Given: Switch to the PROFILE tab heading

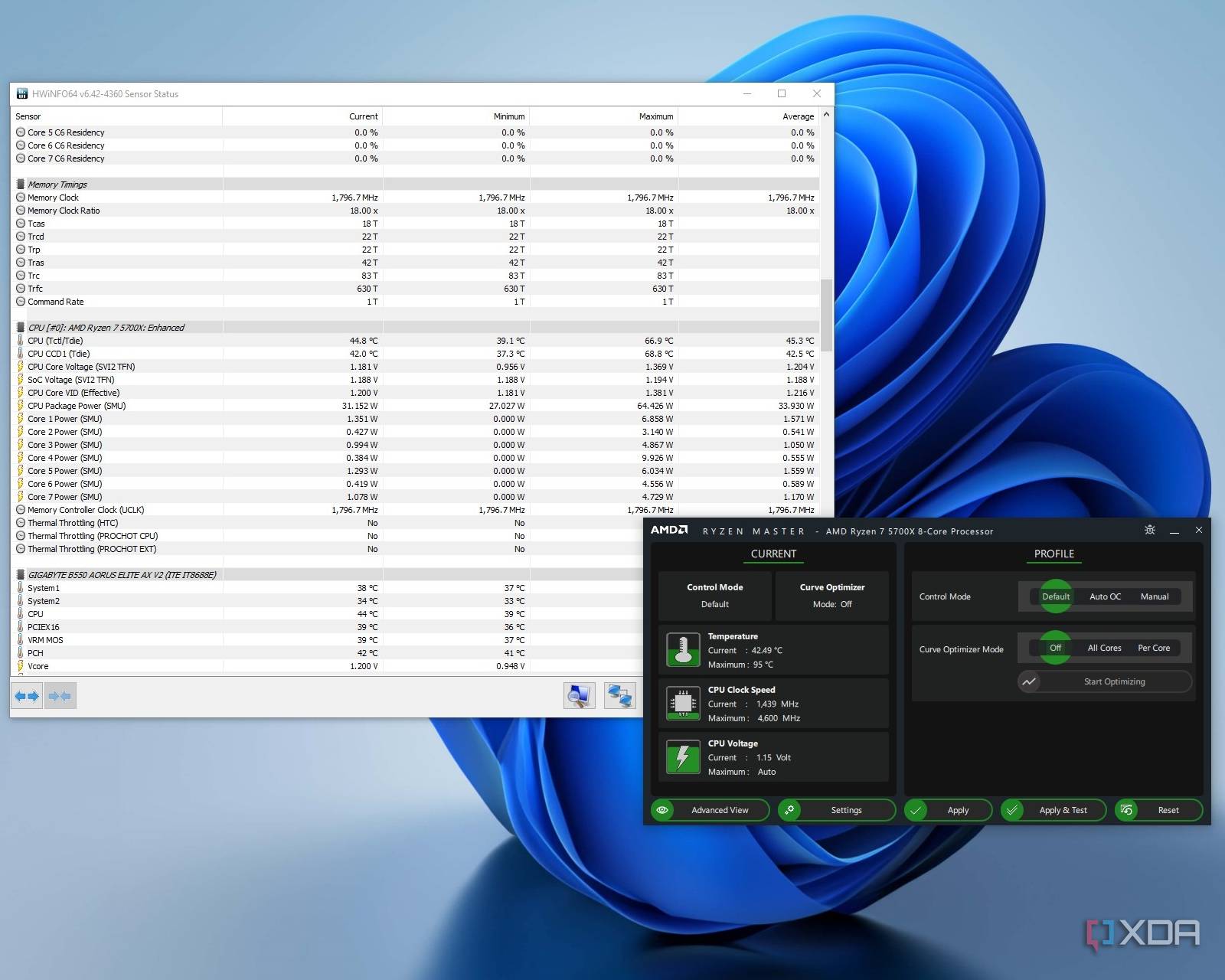Looking at the screenshot, I should click(x=1053, y=554).
